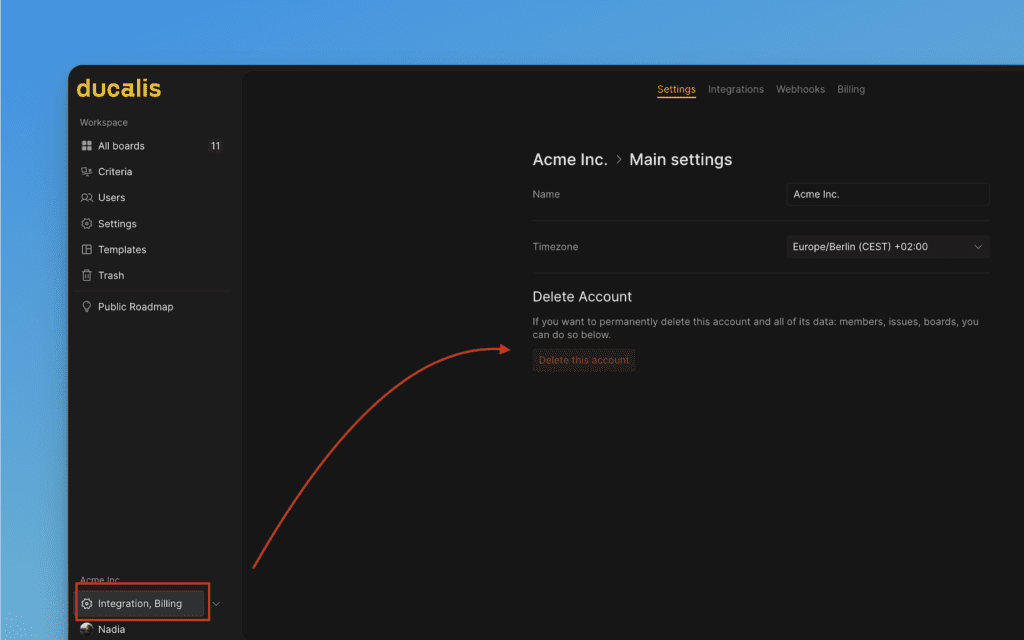Click the Public Roadmap lightbulb icon
This screenshot has height=640, width=1024.
[87, 307]
